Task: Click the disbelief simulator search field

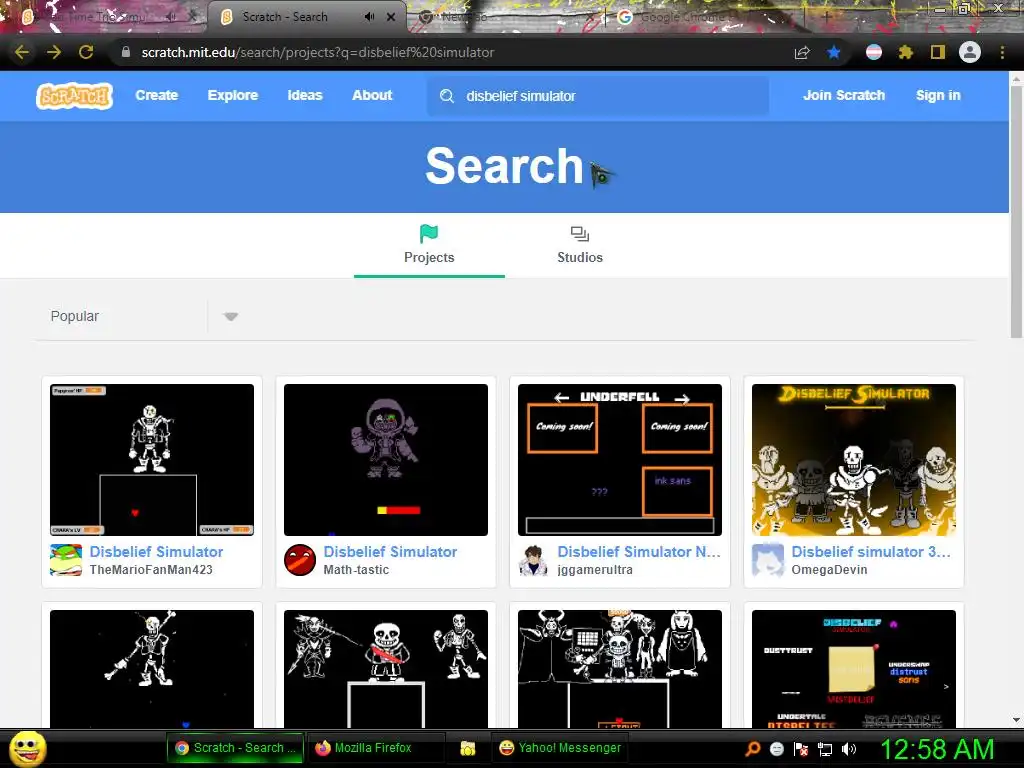Action: click(598, 96)
